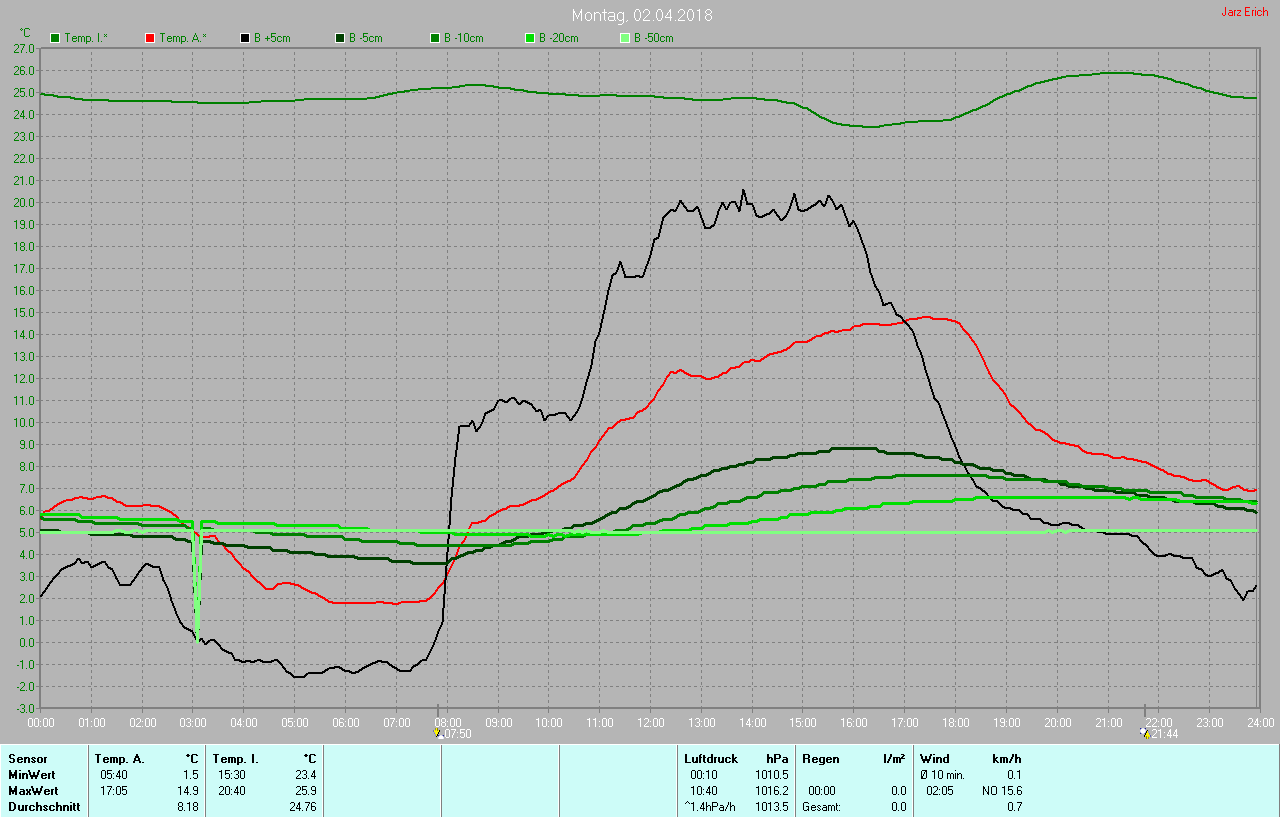Click the B -10cm legend color square
This screenshot has height=817, width=1280.
coord(435,38)
